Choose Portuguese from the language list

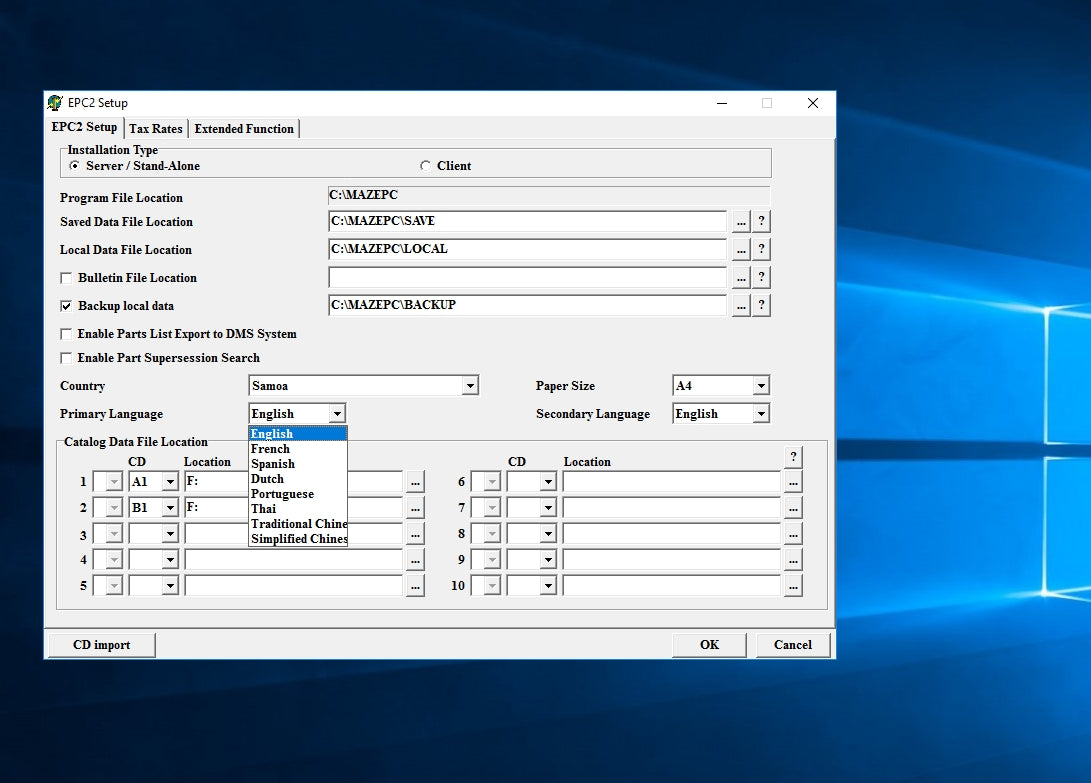282,494
